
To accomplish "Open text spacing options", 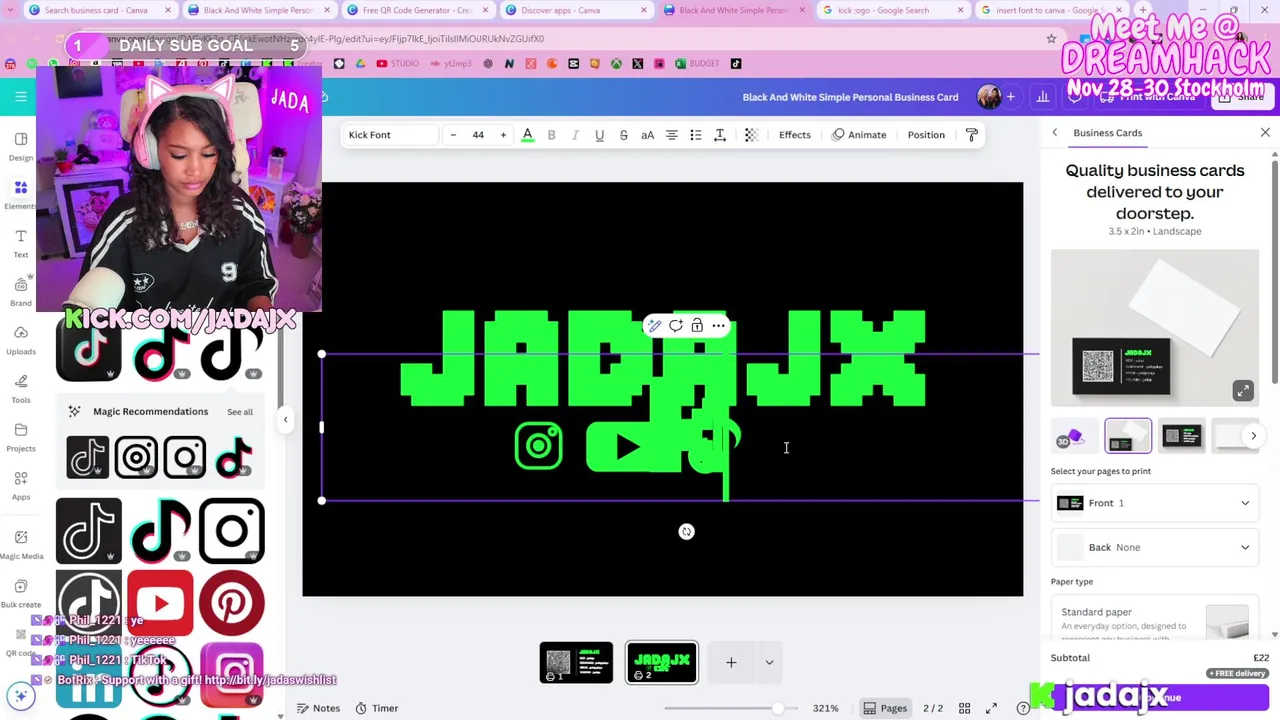I will tap(719, 135).
